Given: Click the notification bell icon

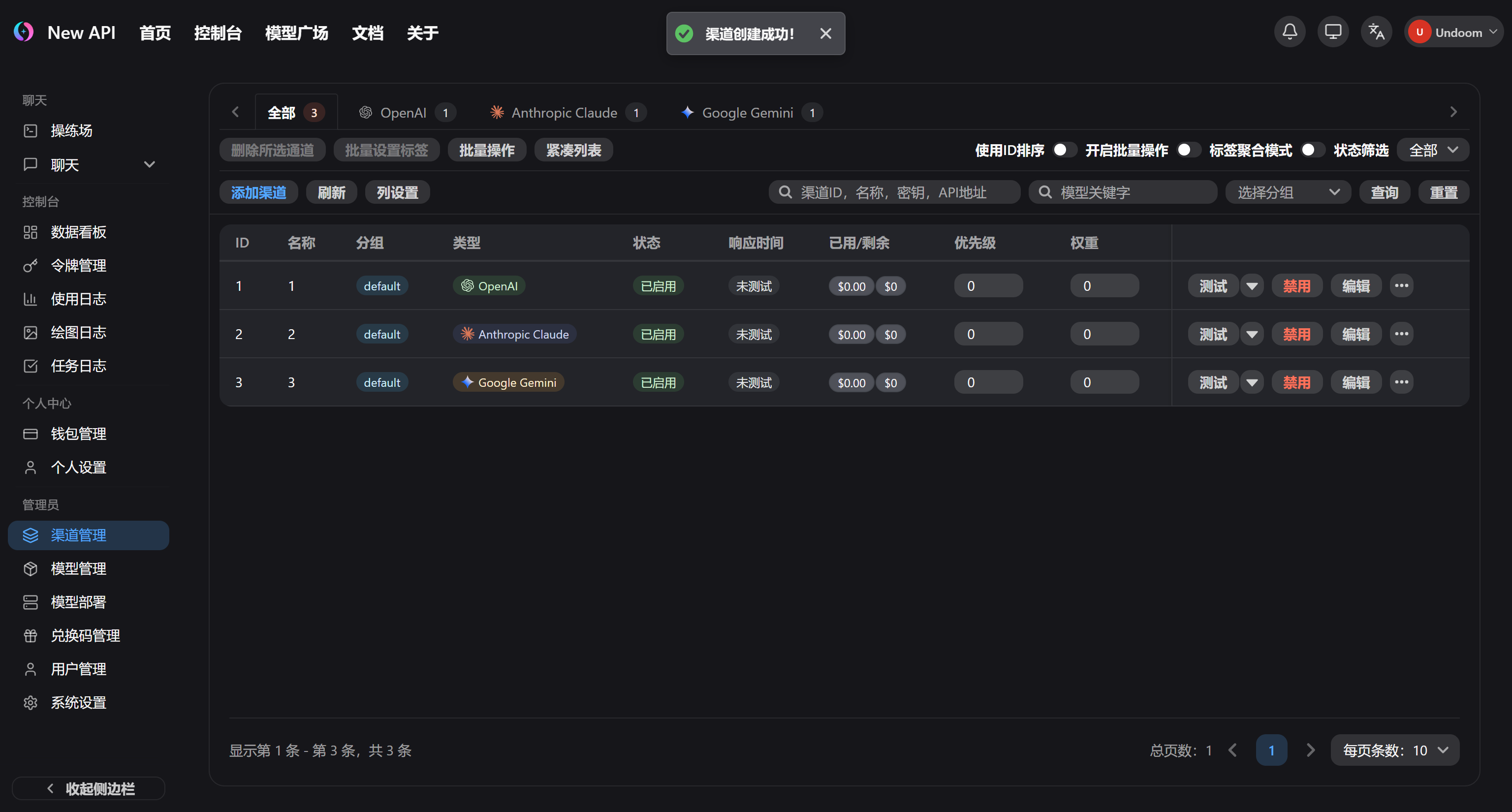Looking at the screenshot, I should [1289, 31].
